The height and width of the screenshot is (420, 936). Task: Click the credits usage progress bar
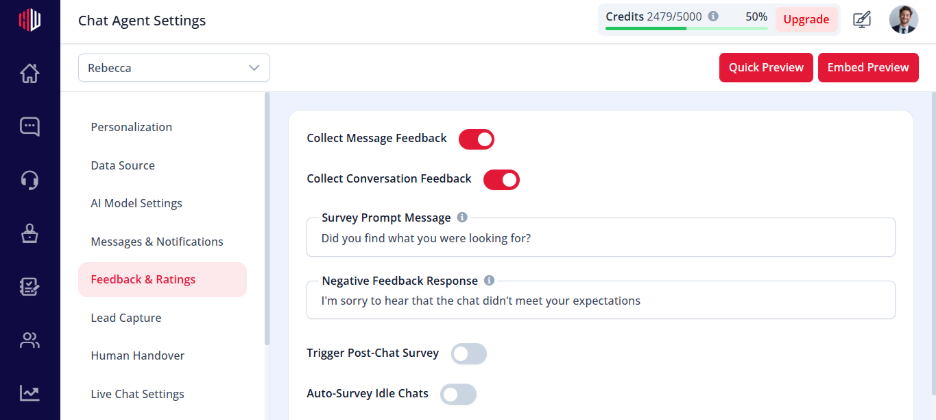pyautogui.click(x=686, y=28)
